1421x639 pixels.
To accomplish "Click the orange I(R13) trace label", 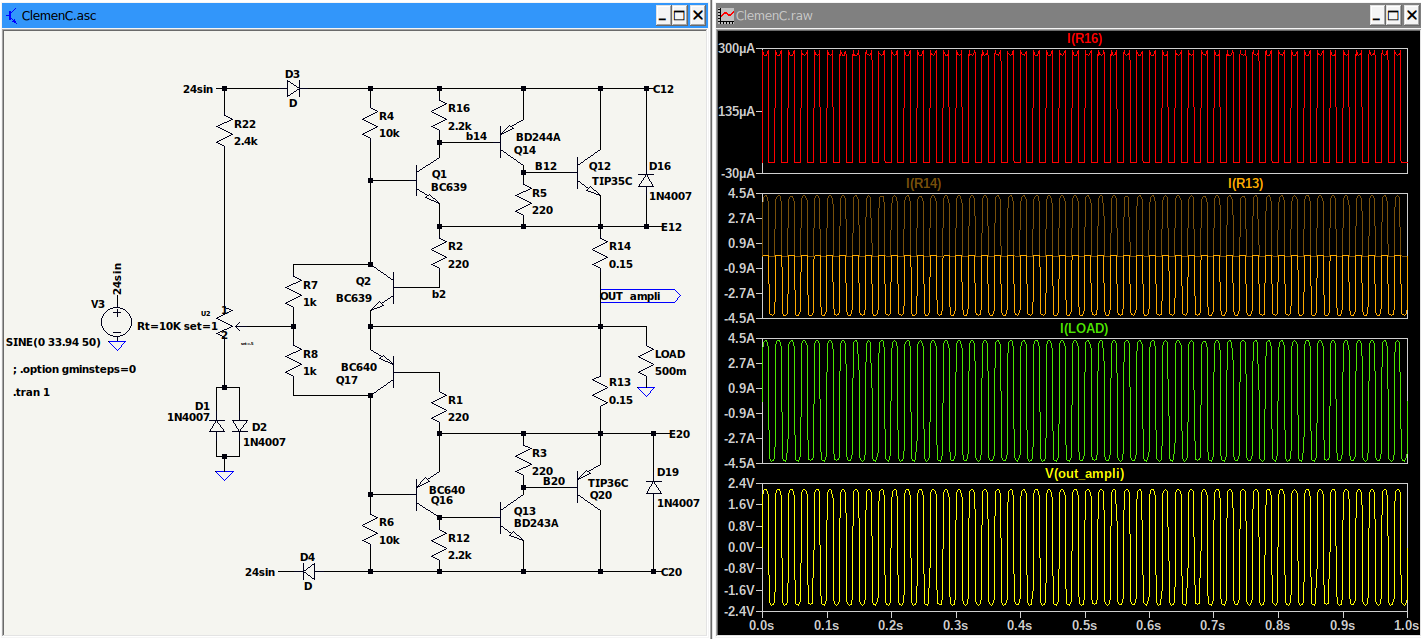I will tap(1245, 183).
